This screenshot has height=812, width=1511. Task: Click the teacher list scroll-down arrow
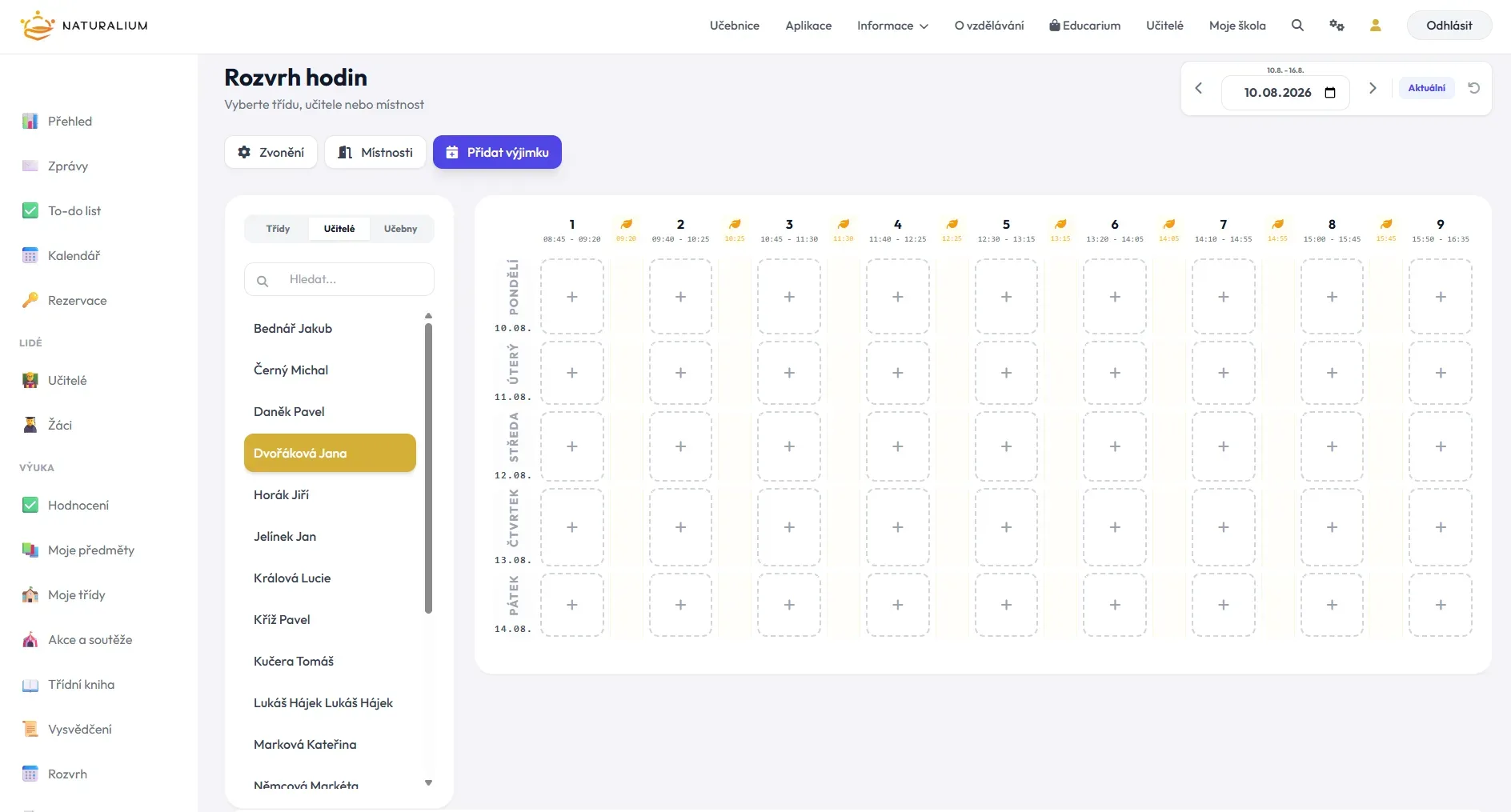point(428,783)
